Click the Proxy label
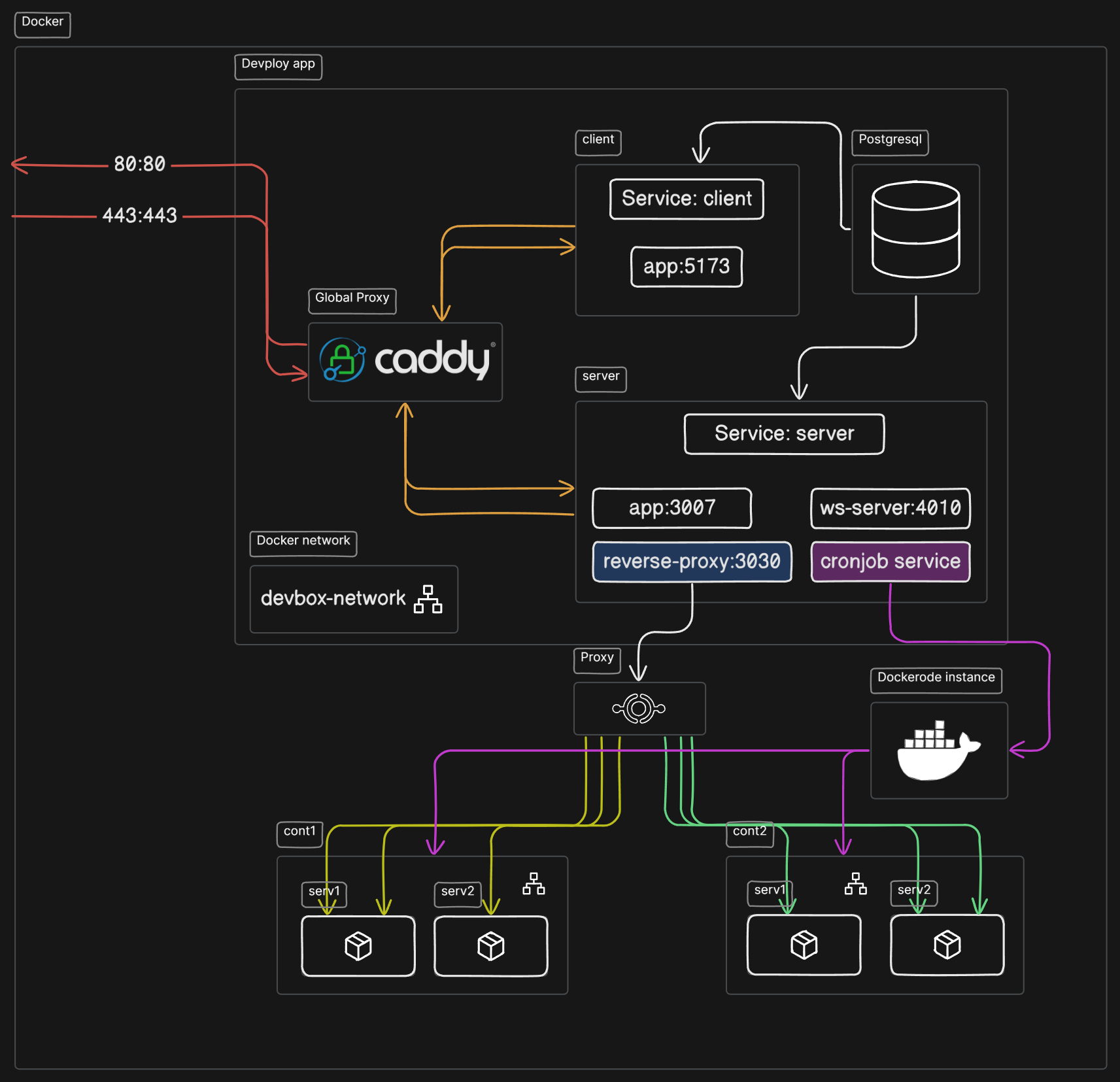The width and height of the screenshot is (1120, 1082). coord(597,660)
